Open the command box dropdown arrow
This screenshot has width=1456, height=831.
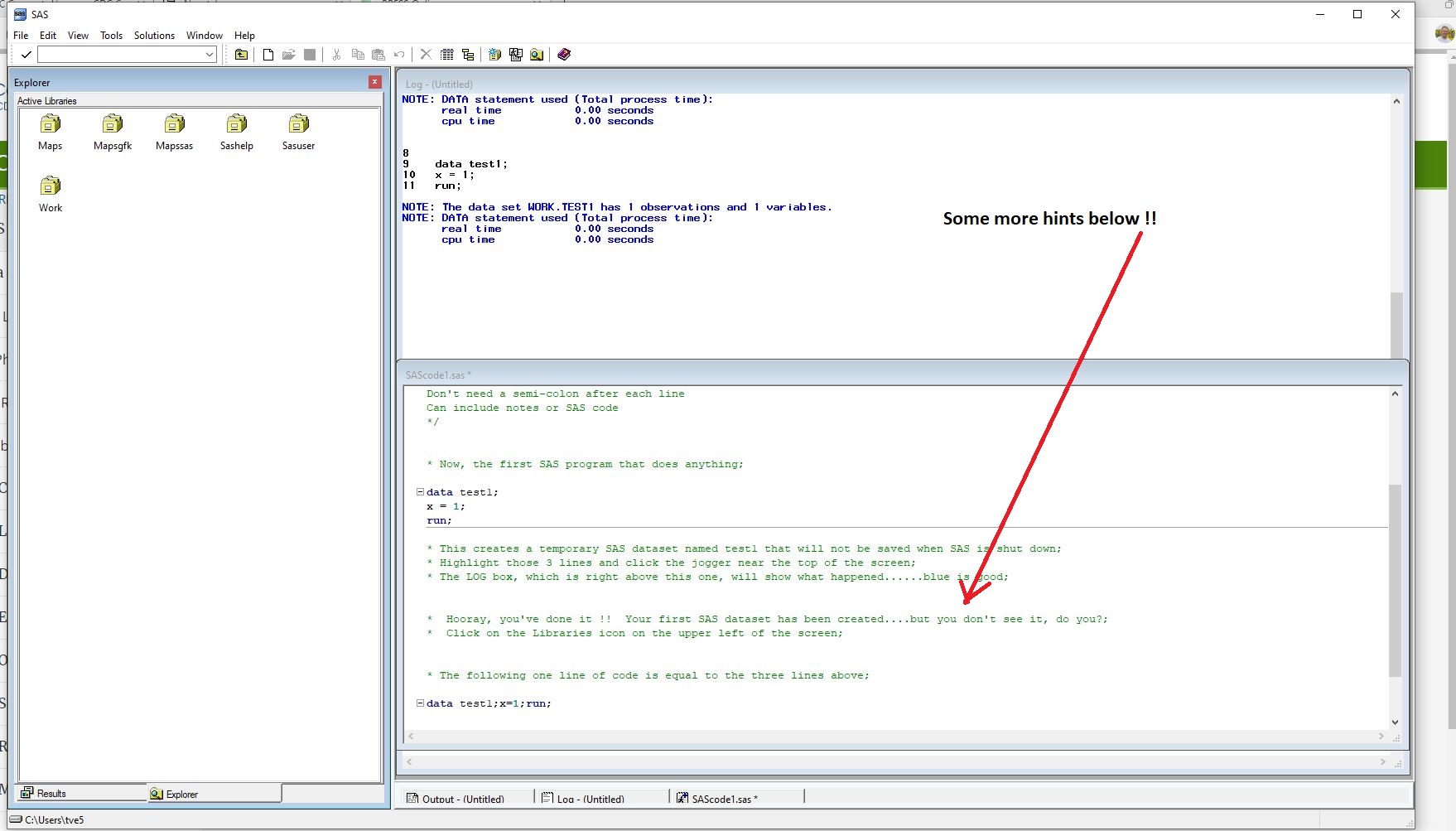(210, 55)
